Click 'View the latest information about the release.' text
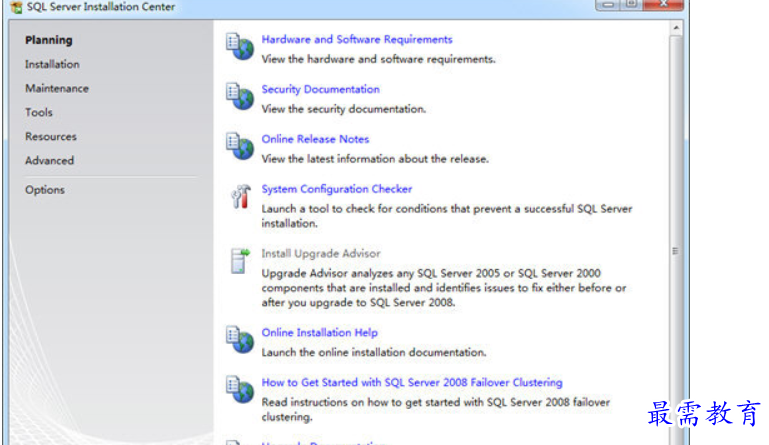 [x=375, y=159]
